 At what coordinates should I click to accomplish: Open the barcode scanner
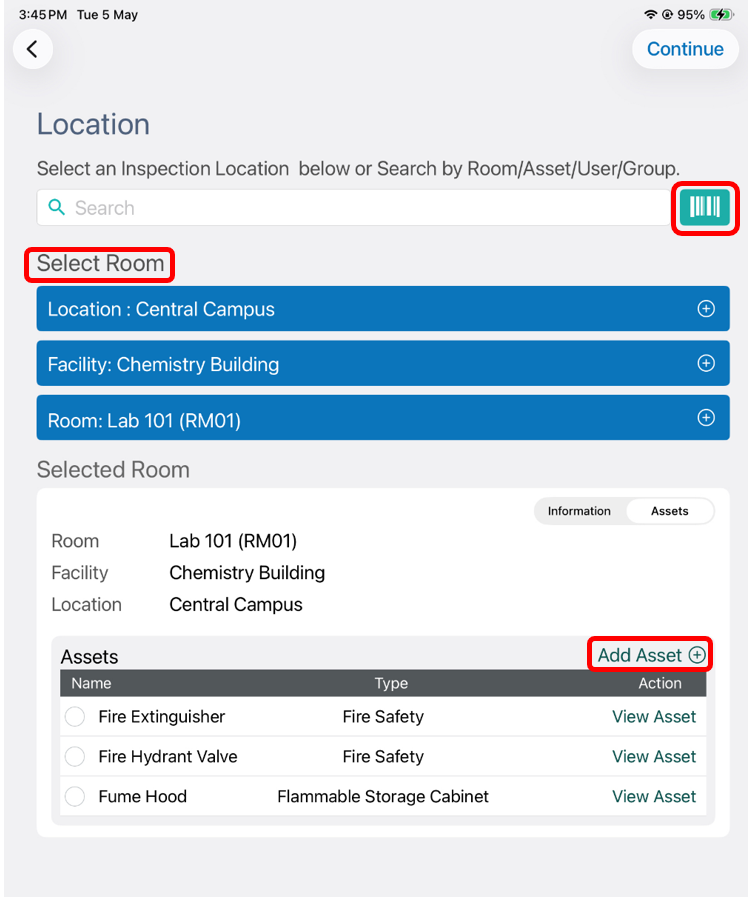click(704, 207)
